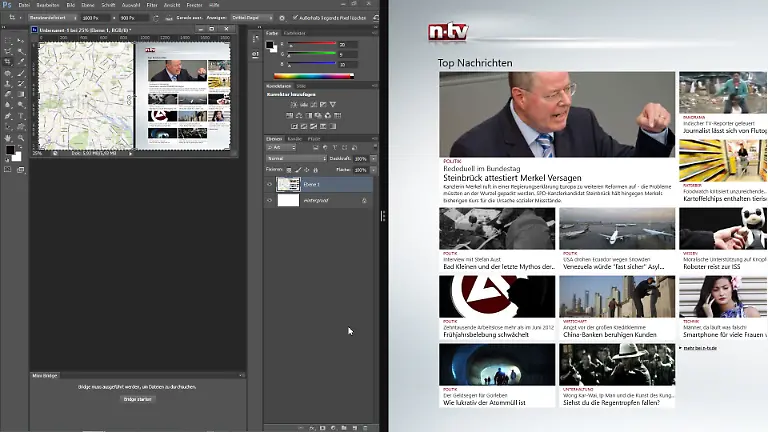Screen dimensions: 768x432
Task: Hide the Ebene 1 layer
Action: [269, 185]
